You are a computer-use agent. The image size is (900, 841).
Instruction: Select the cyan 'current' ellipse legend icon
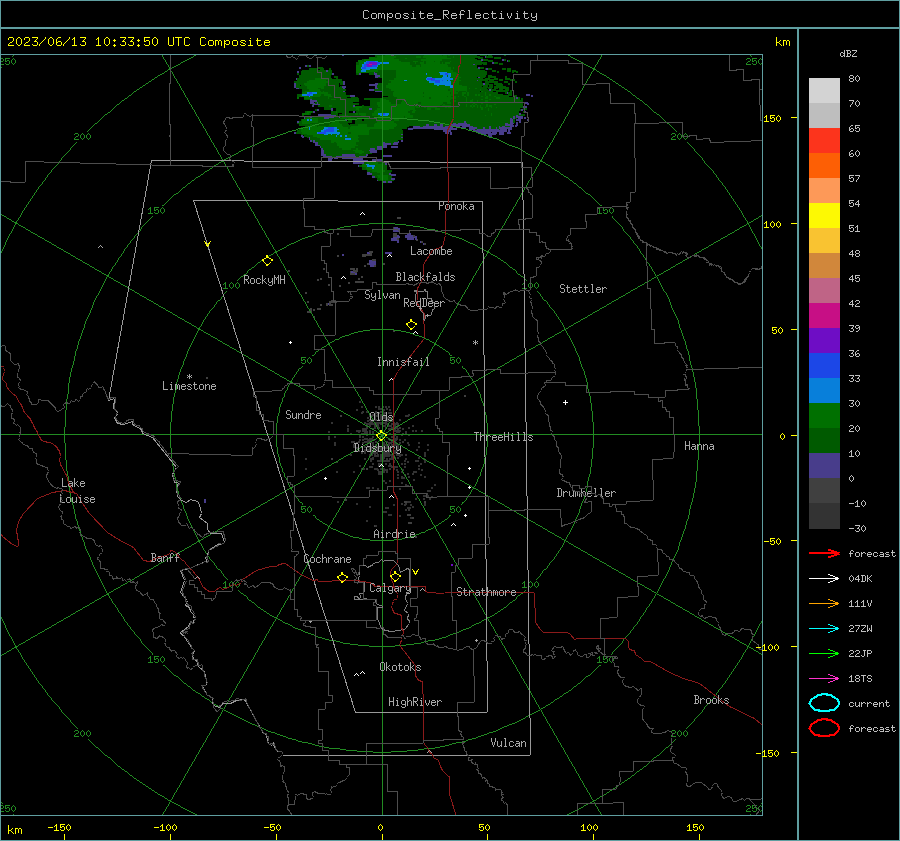[x=824, y=703]
